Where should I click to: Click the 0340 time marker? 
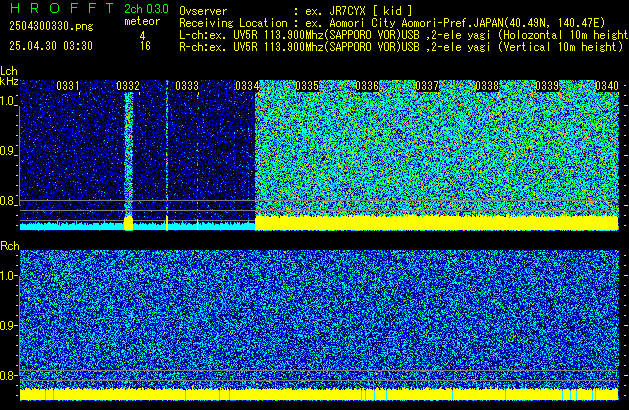[607, 86]
